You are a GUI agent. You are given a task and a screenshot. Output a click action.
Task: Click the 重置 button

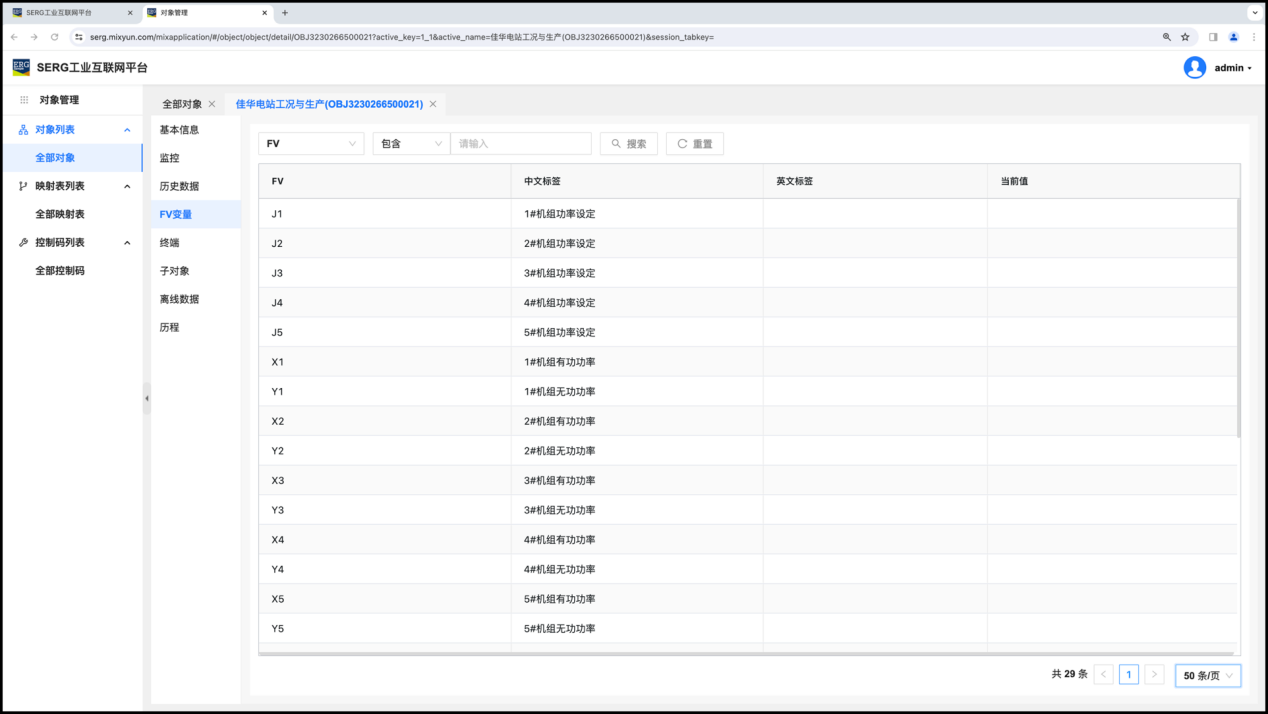coord(694,144)
